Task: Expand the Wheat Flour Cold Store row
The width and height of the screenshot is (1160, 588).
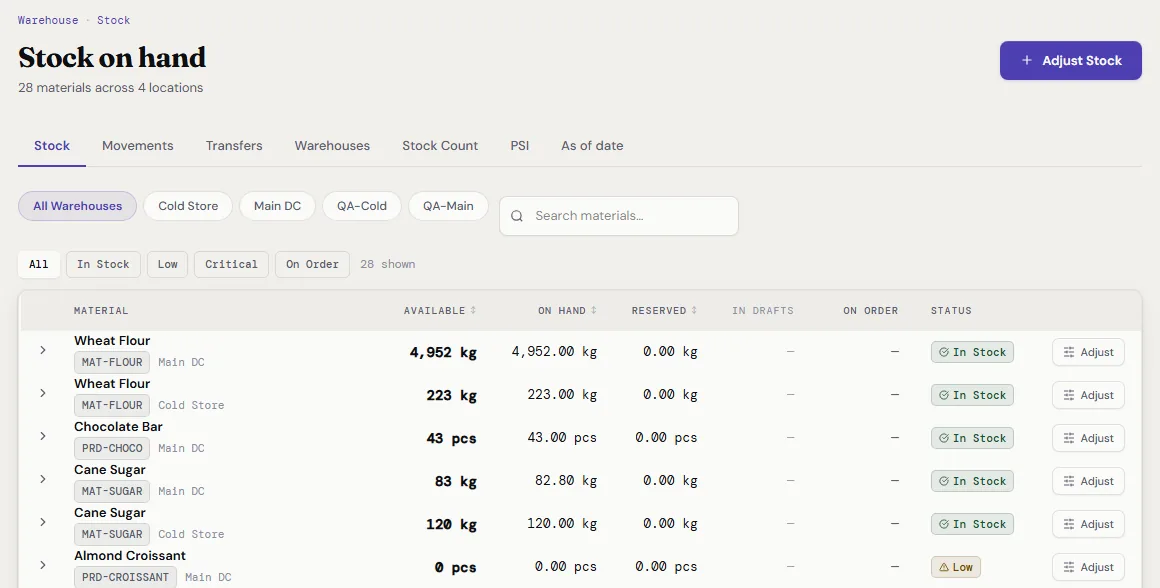Action: [43, 393]
